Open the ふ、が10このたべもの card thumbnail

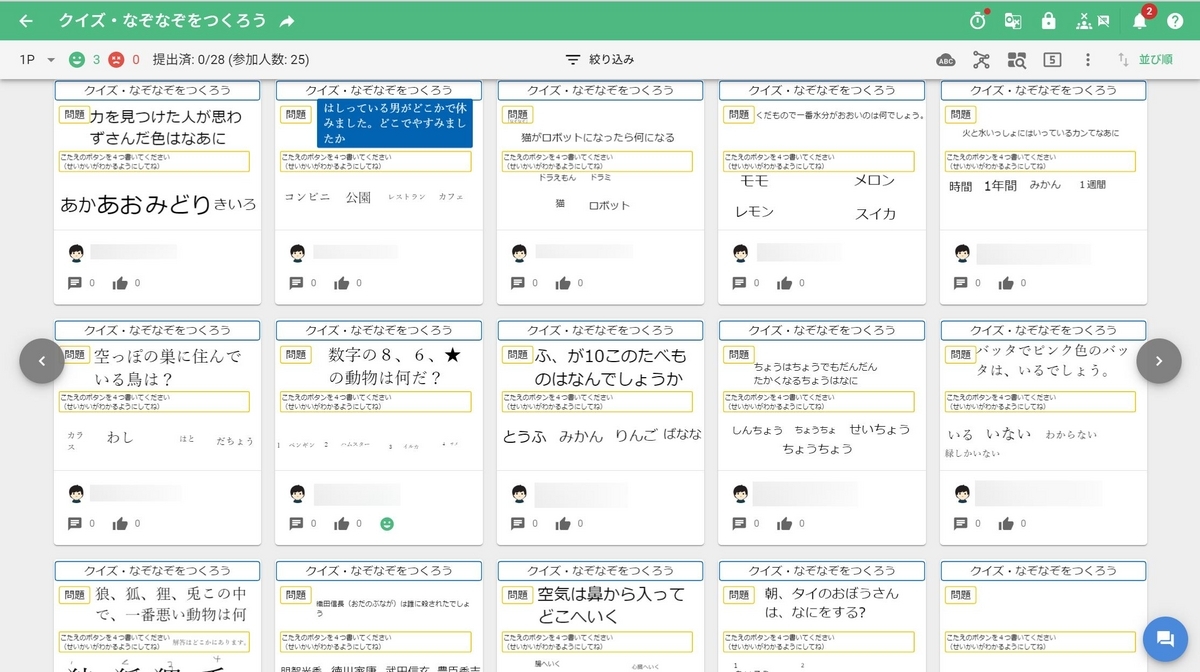tap(601, 395)
